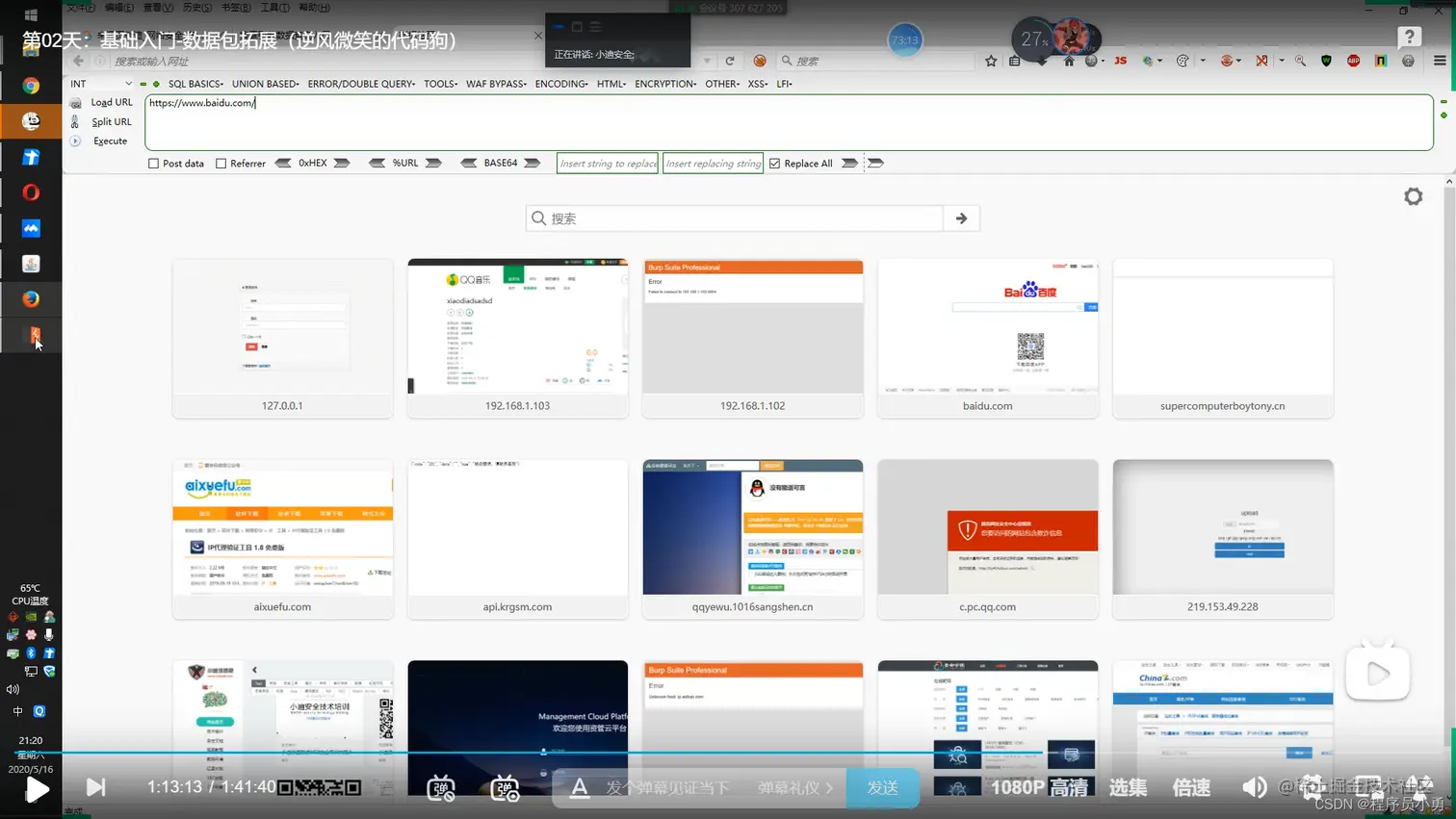Viewport: 1456px width, 819px height.
Task: Enable the Post data checkbox
Action: tap(153, 164)
